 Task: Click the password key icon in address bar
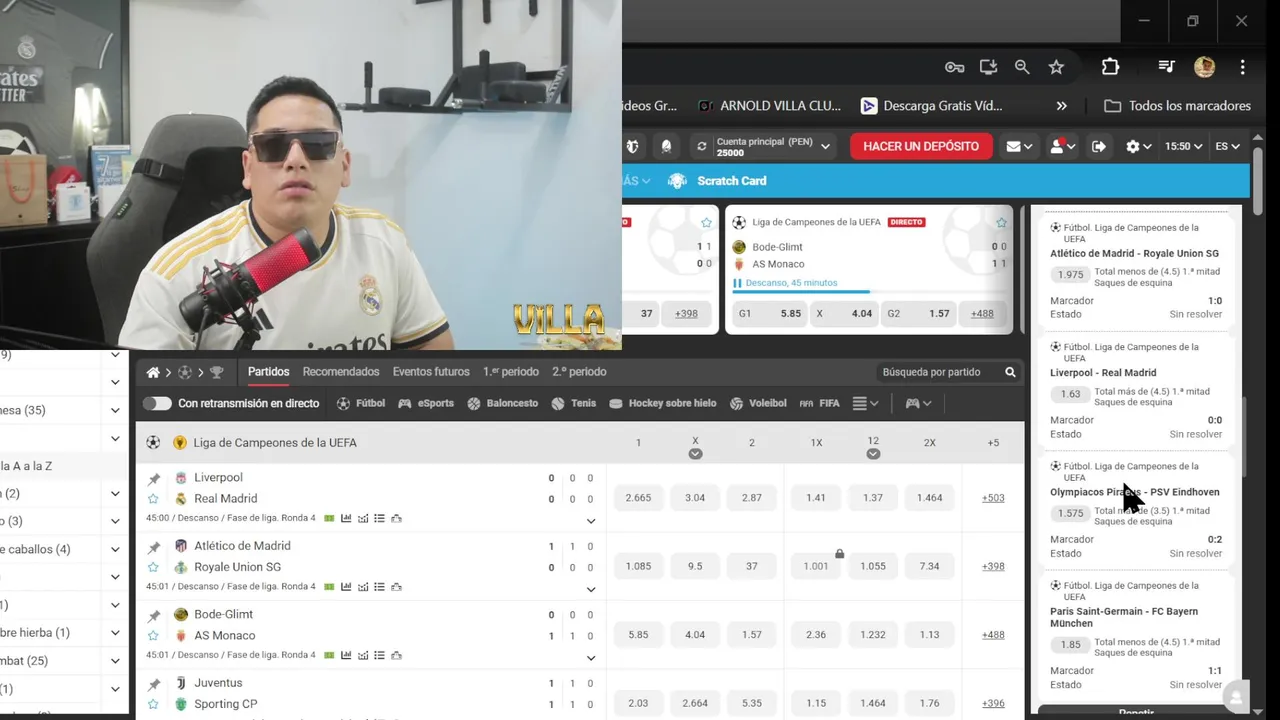point(955,67)
